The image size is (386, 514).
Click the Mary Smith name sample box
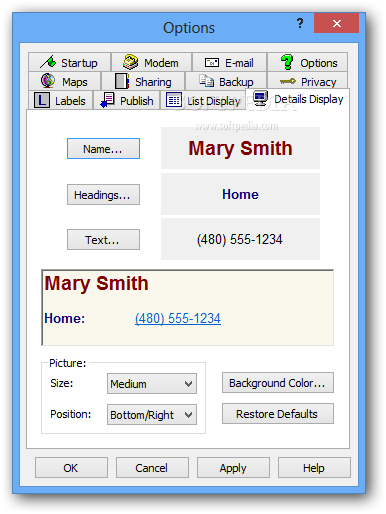[x=240, y=148]
